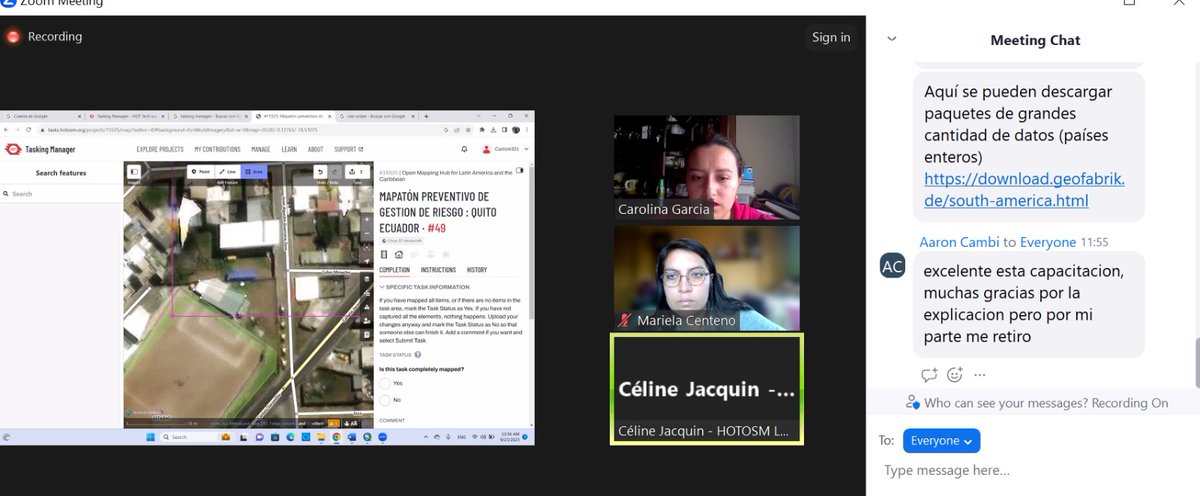The width and height of the screenshot is (1200, 496).
Task: Open the Everyone recipient dropdown
Action: [941, 440]
